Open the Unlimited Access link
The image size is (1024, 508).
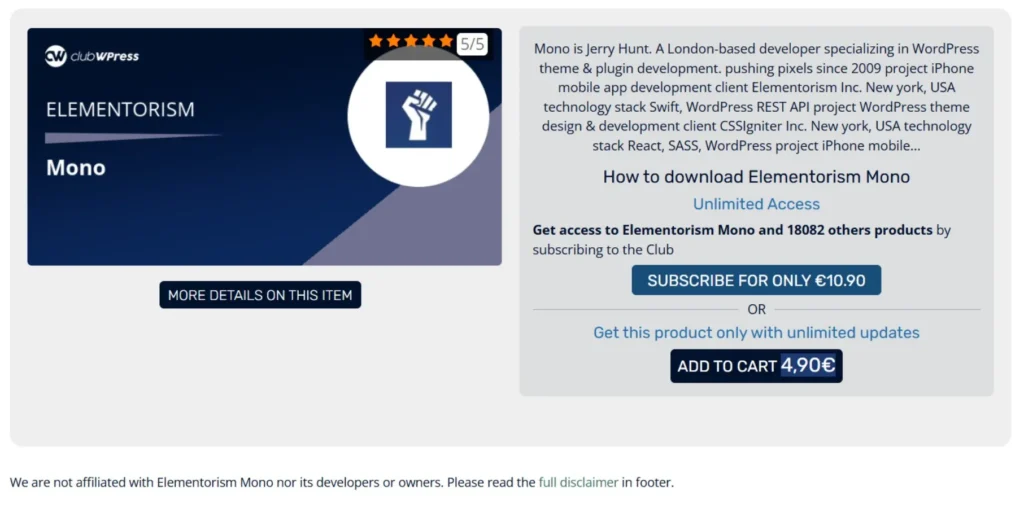pyautogui.click(x=756, y=204)
